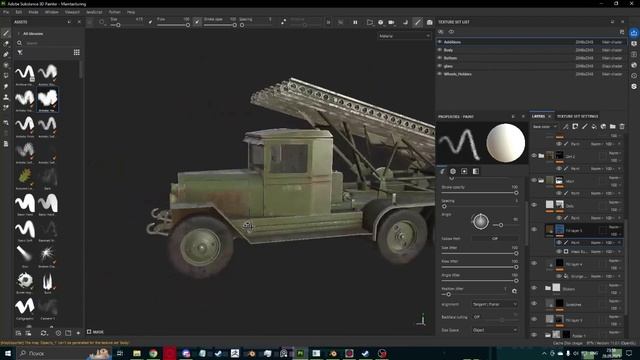Image resolution: width=640 pixels, height=360 pixels.
Task: Select the Paint brush tool in the left toolbar
Action: (x=6, y=33)
